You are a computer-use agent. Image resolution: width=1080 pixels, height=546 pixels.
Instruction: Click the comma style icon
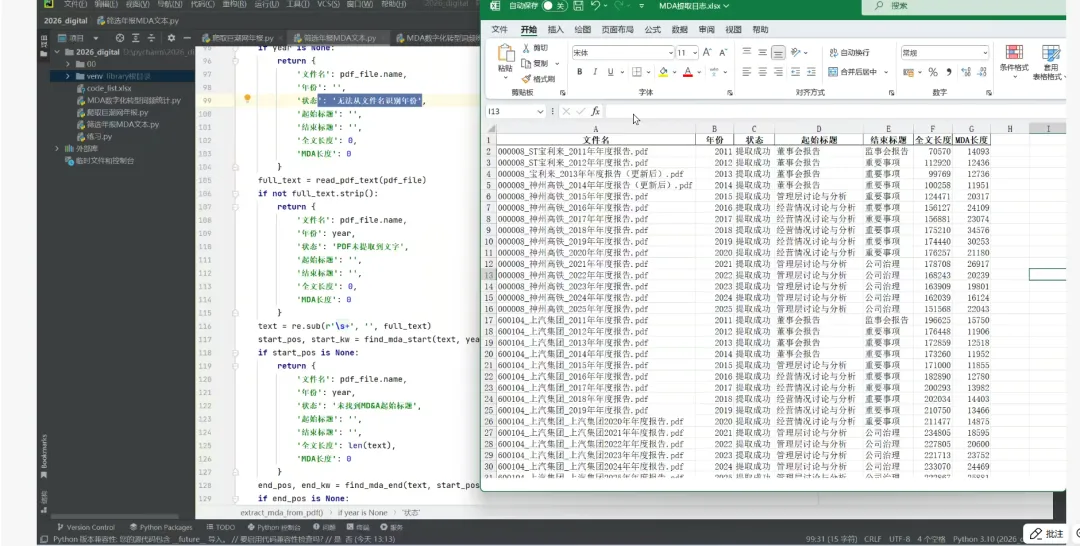pyautogui.click(x=948, y=72)
